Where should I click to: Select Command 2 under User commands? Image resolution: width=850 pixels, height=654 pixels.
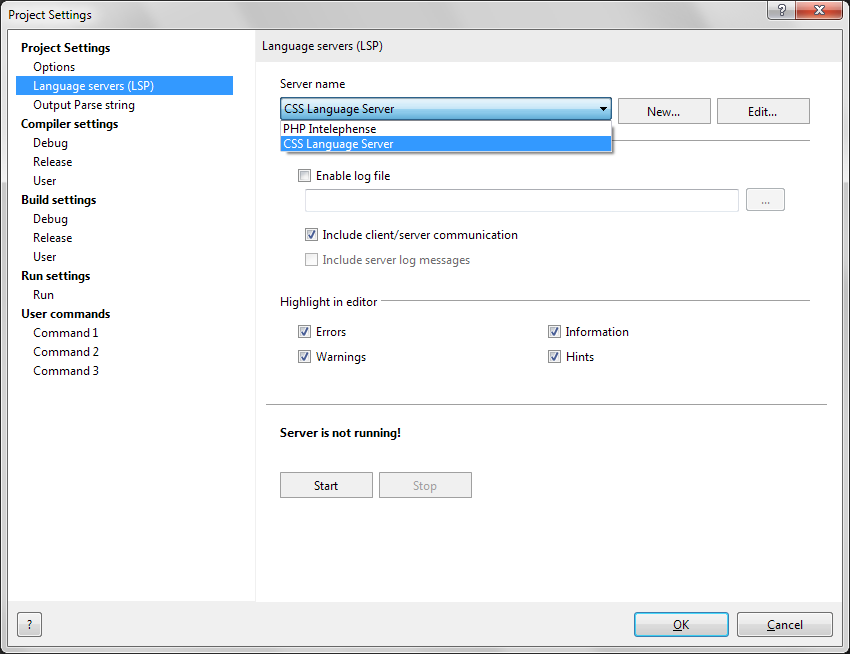click(x=66, y=352)
